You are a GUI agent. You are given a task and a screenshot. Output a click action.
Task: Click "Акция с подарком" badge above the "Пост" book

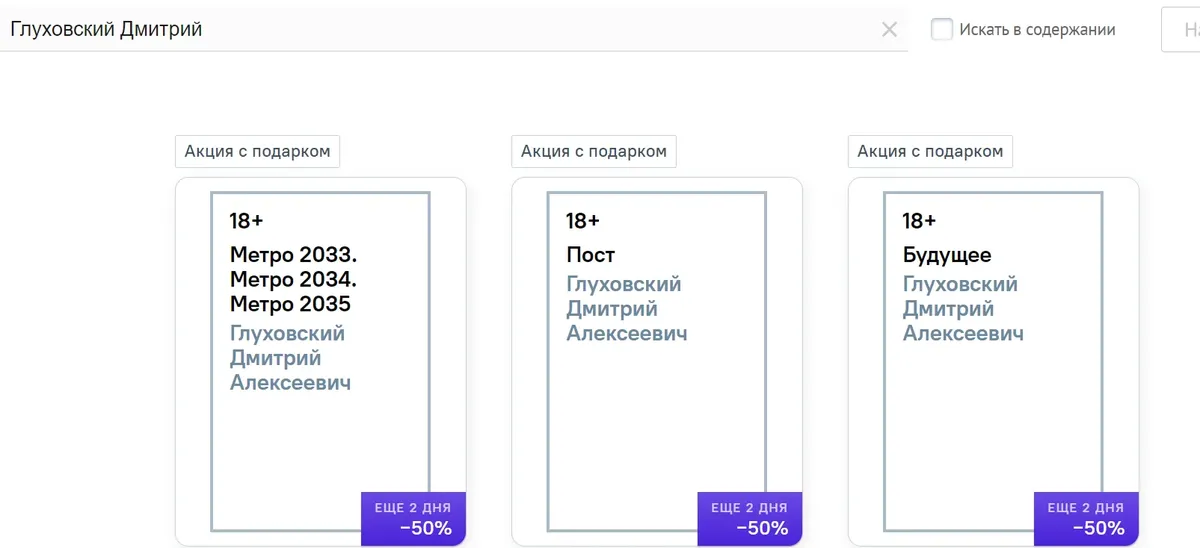(594, 152)
